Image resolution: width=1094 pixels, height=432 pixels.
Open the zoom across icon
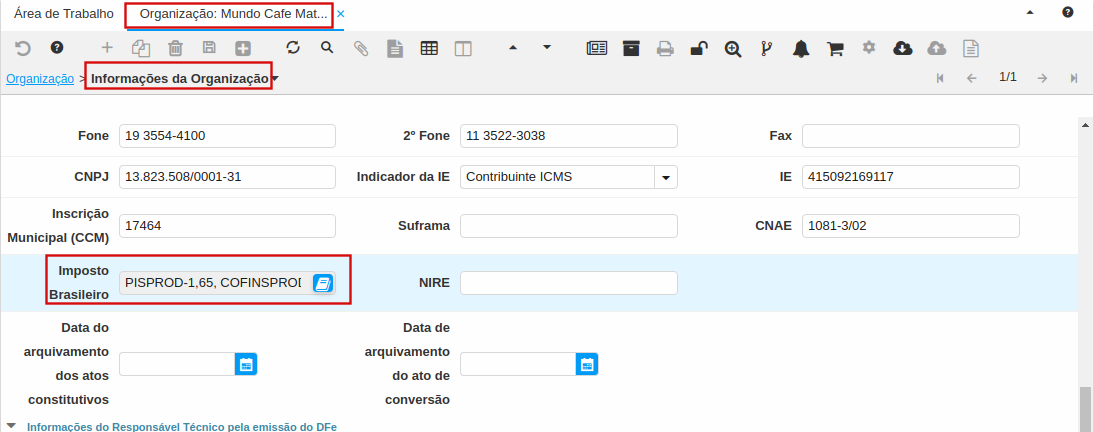[x=733, y=47]
